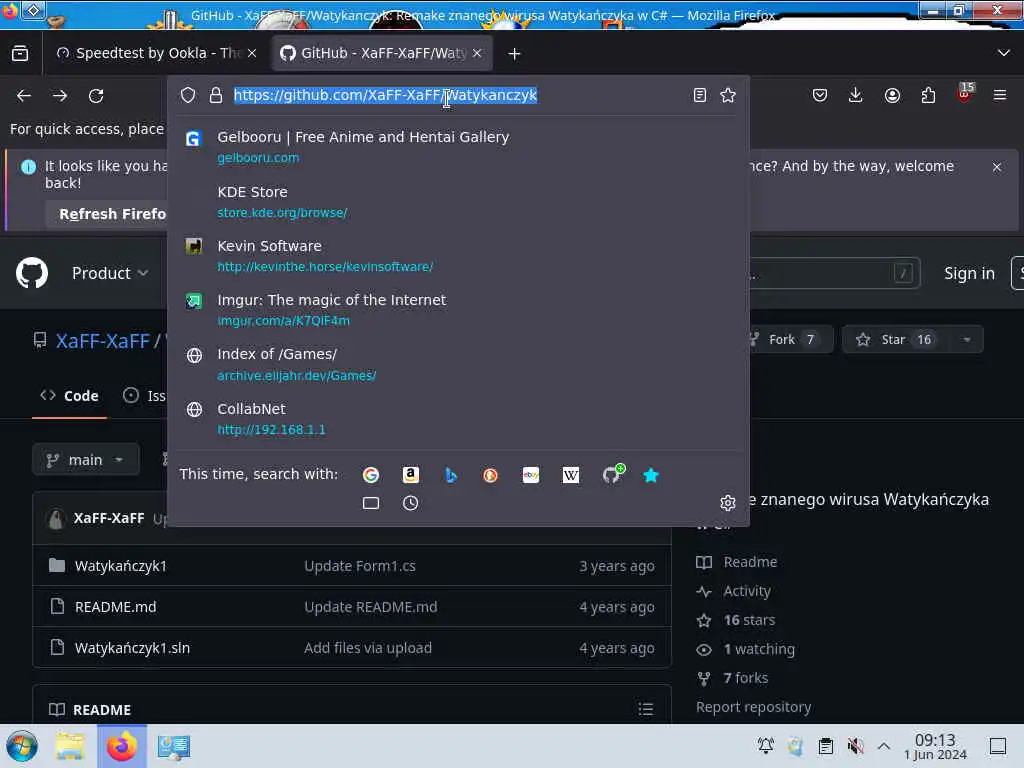
Task: Open Windows Start menu orb
Action: pyautogui.click(x=22, y=746)
